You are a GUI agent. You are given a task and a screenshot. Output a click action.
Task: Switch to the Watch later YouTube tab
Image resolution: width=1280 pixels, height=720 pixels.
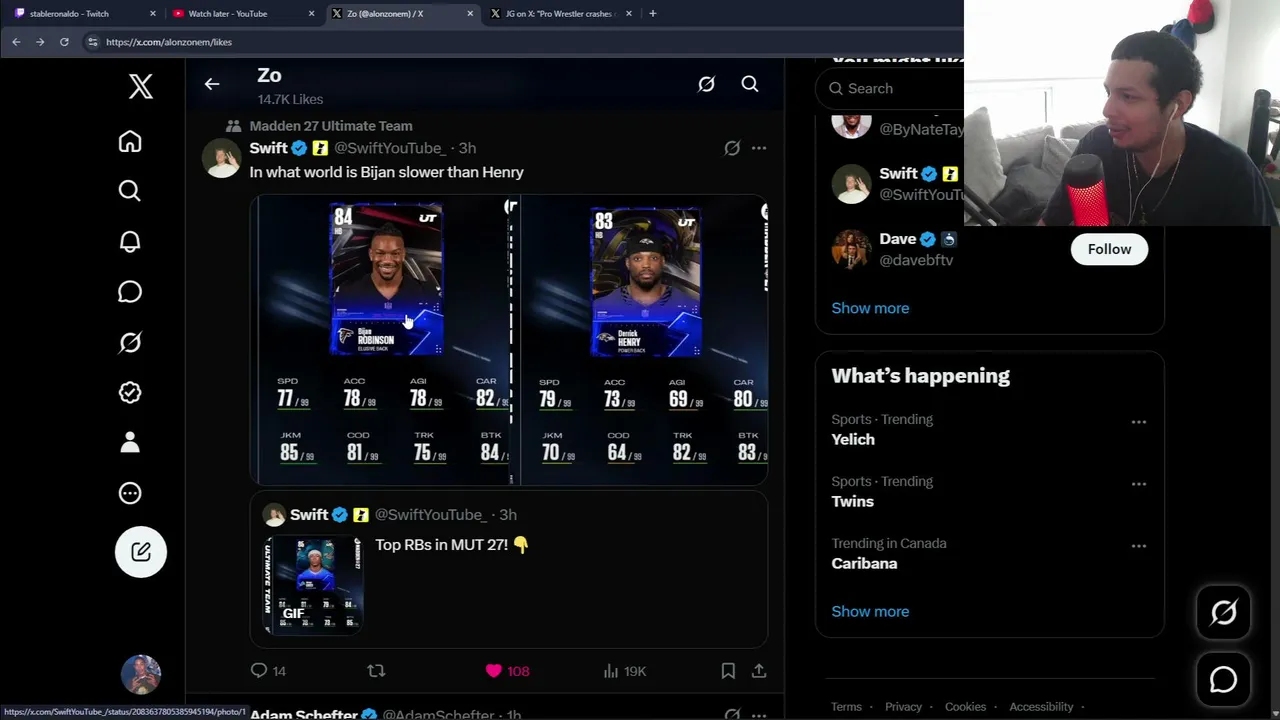point(243,14)
